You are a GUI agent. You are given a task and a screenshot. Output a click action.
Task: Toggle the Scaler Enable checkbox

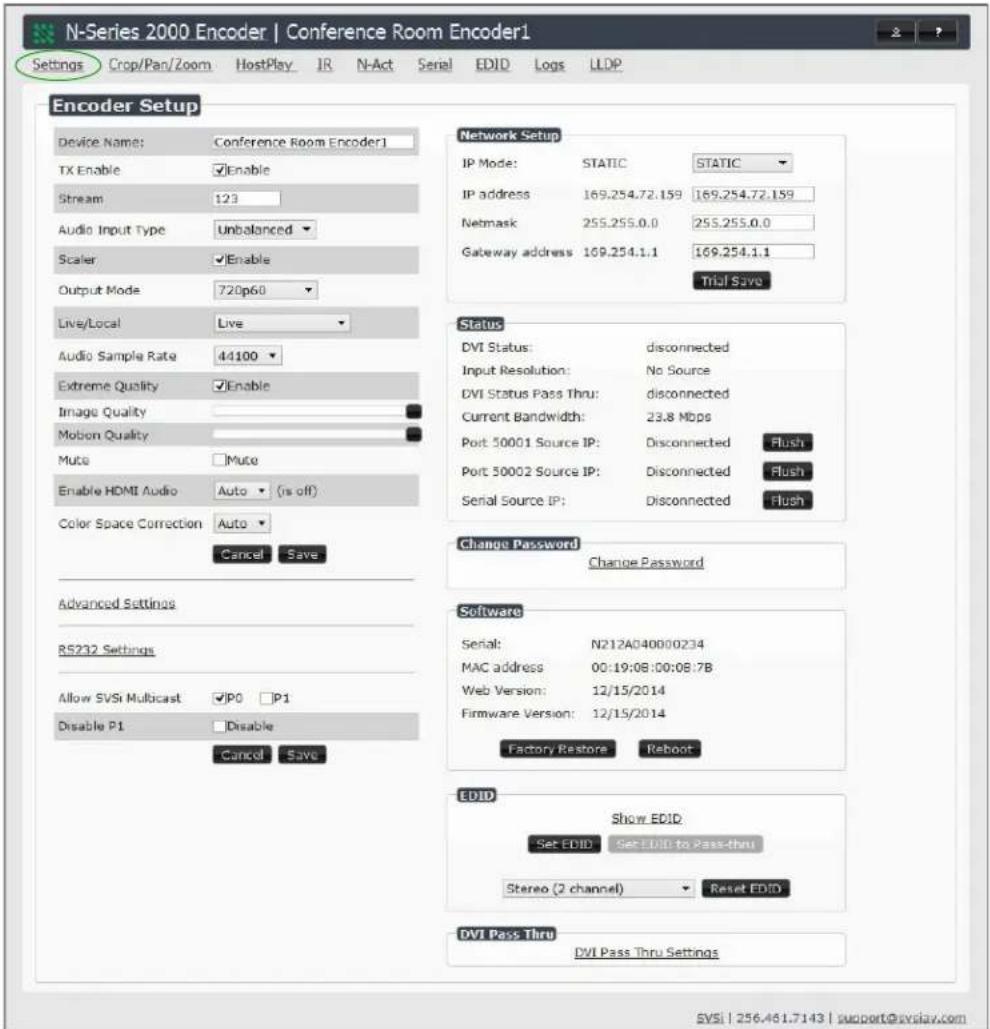(x=219, y=259)
